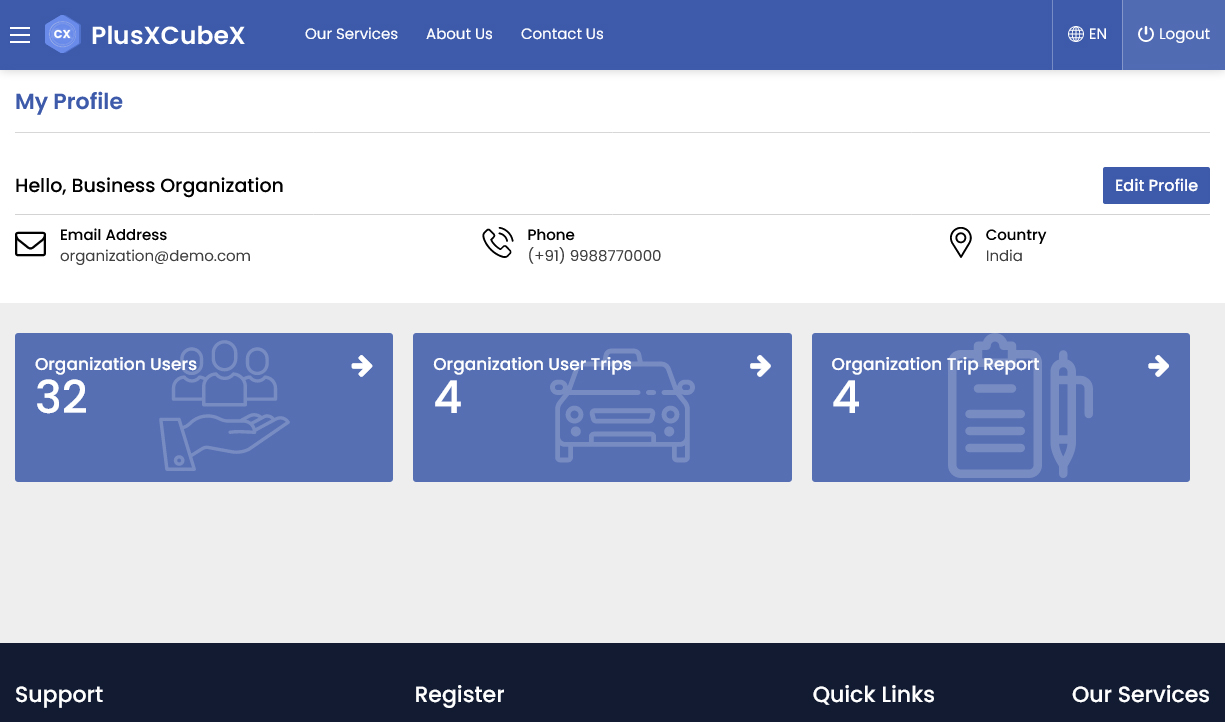The height and width of the screenshot is (722, 1225).
Task: Click the My Profile heading
Action: (69, 102)
